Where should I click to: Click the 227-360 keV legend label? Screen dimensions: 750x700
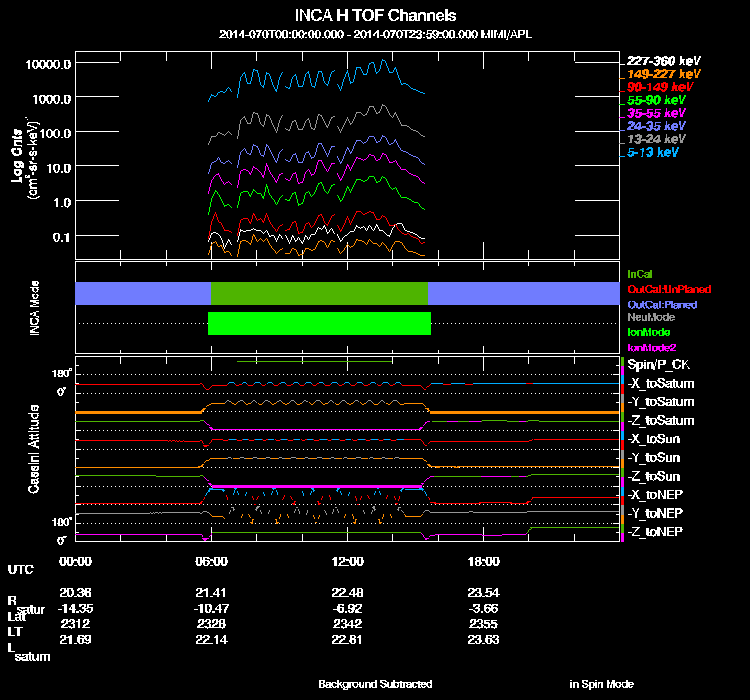coord(663,61)
